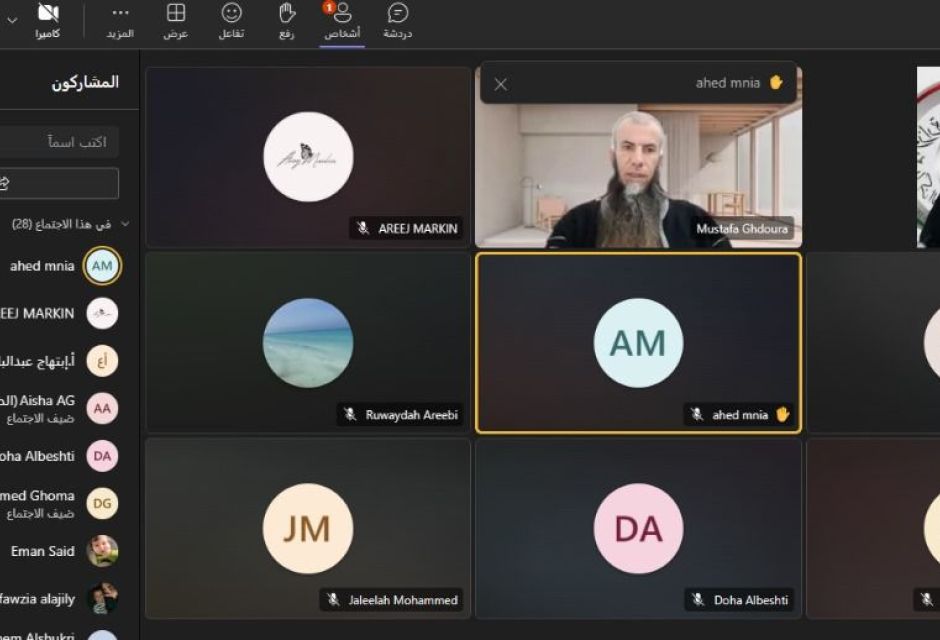Raise hand using the رفع button
Image resolution: width=940 pixels, height=640 pixels.
click(x=287, y=21)
